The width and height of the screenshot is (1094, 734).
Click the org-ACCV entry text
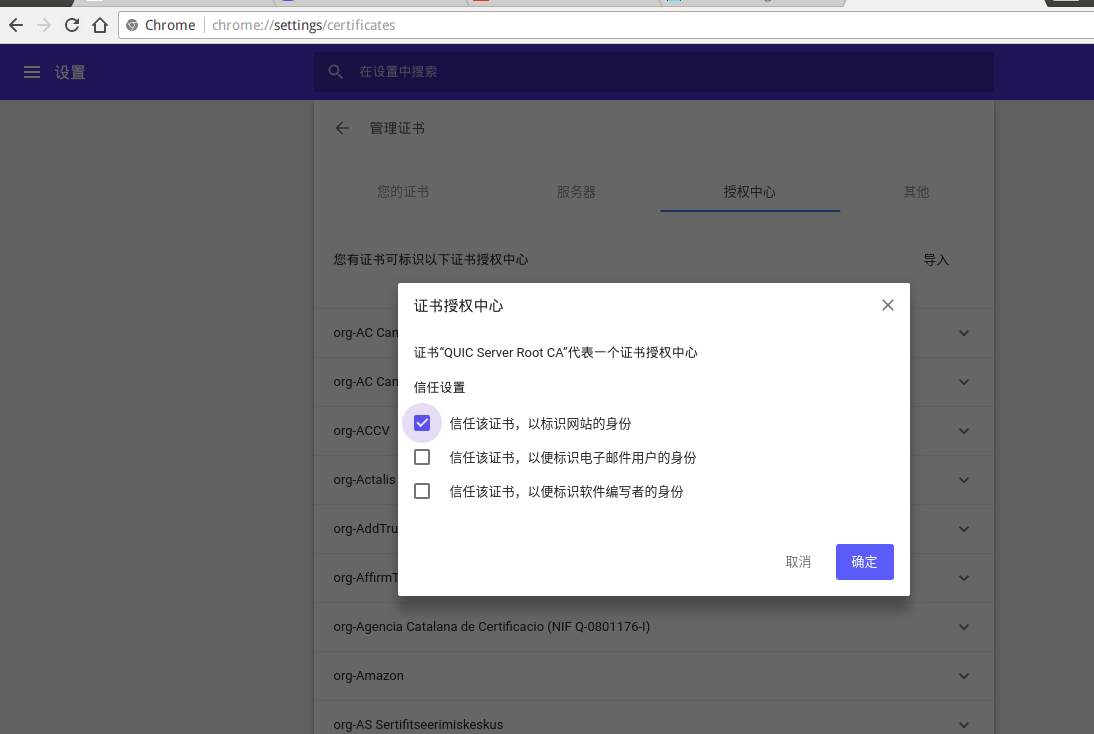[361, 430]
